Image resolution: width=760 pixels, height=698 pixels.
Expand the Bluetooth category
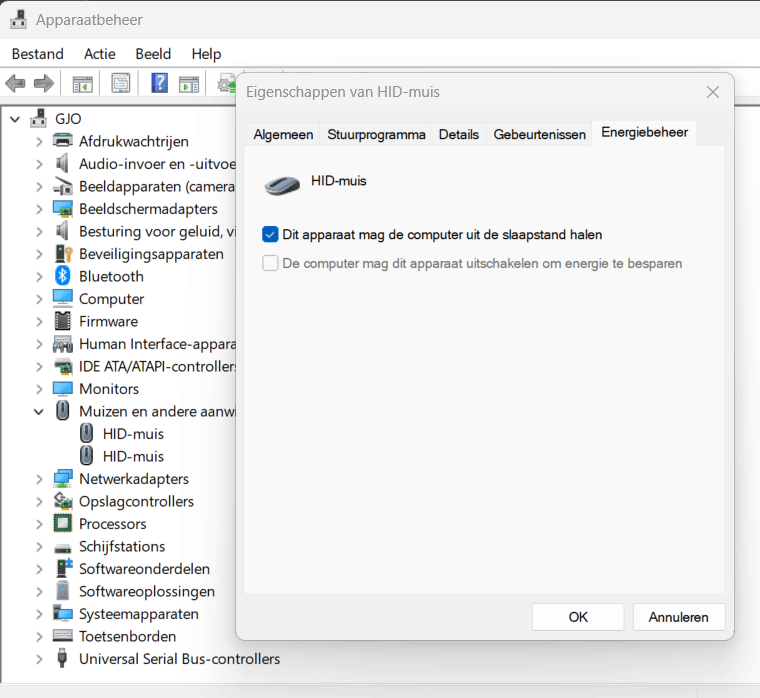pyautogui.click(x=39, y=276)
